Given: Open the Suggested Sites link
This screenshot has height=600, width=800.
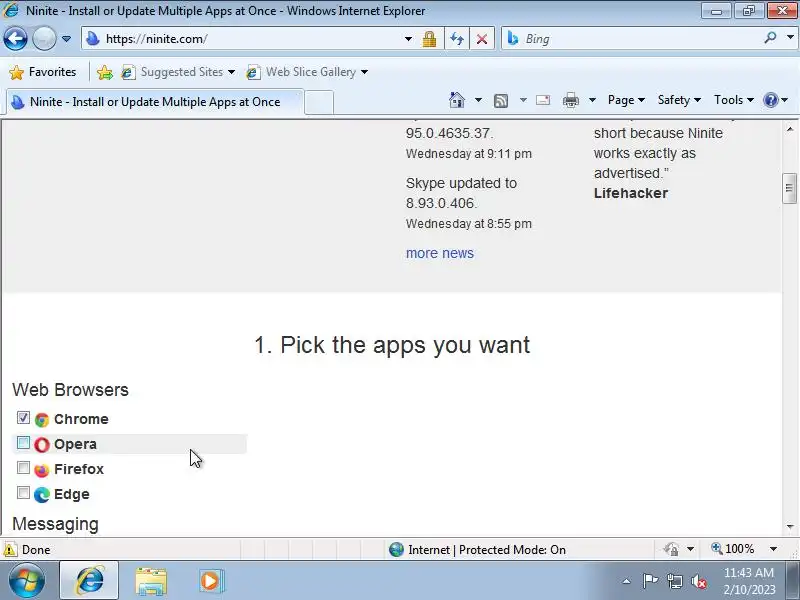Looking at the screenshot, I should (x=178, y=72).
